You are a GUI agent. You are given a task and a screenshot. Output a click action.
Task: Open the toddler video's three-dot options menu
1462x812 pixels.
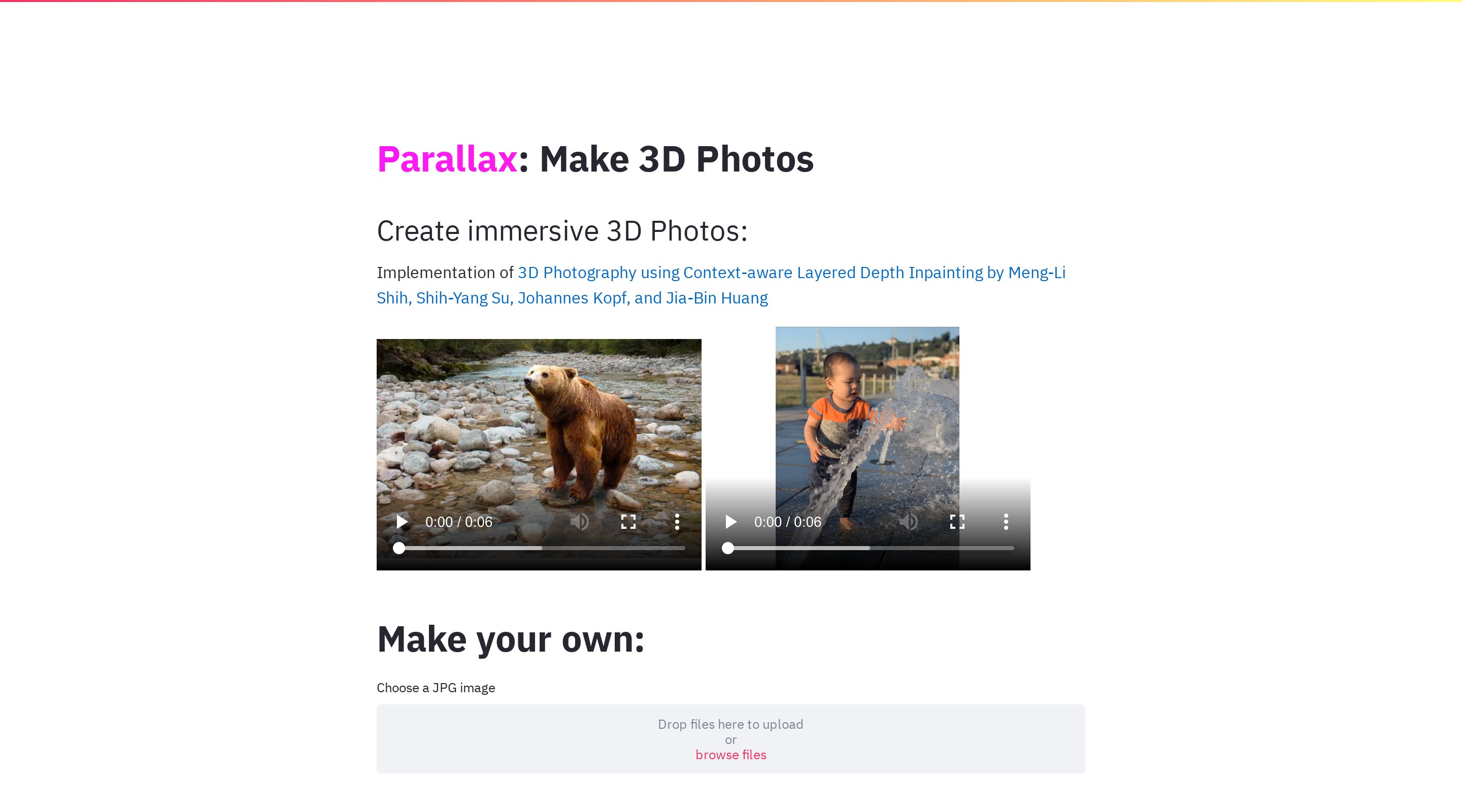pyautogui.click(x=1006, y=522)
